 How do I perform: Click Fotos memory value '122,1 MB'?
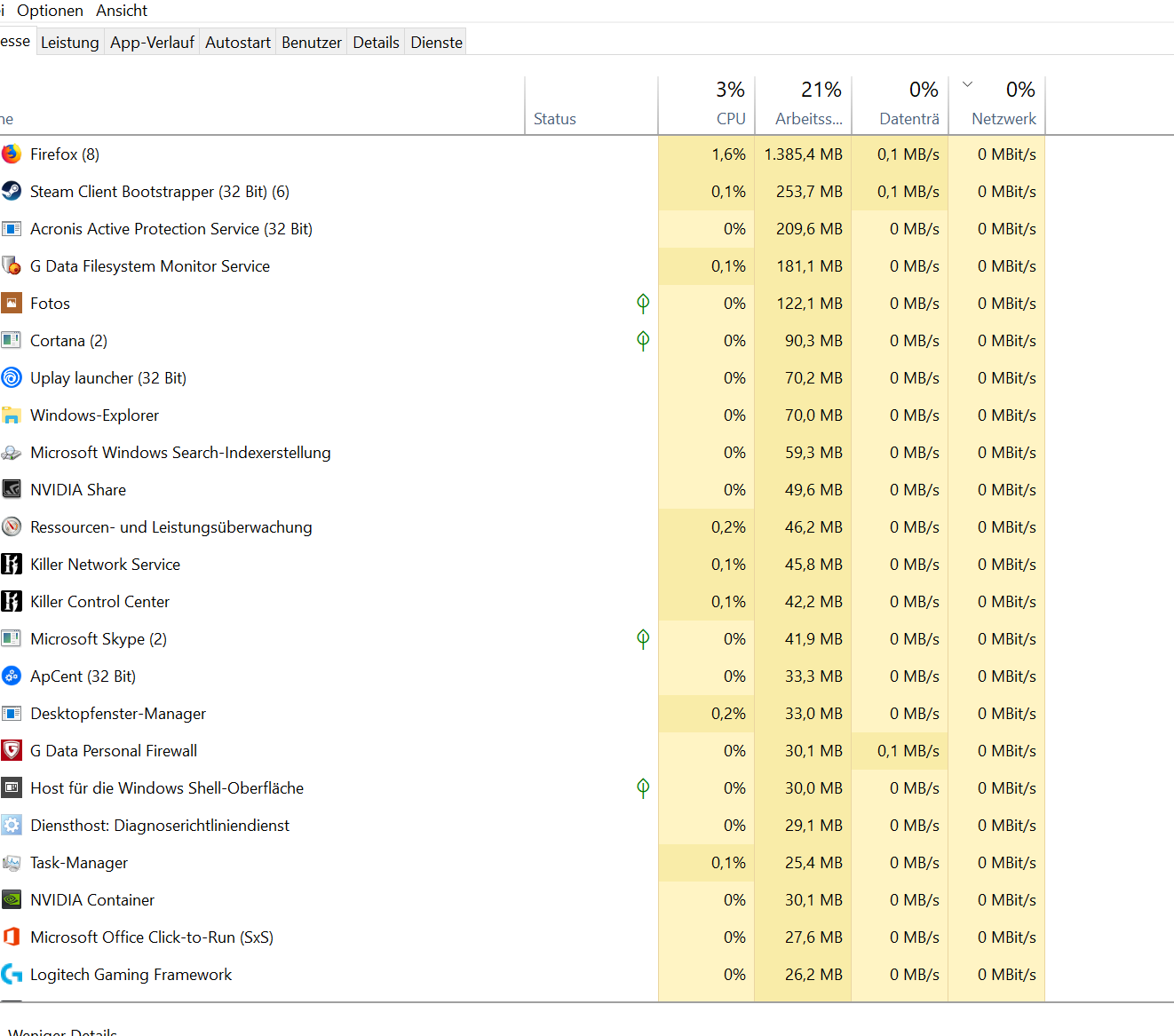(x=810, y=304)
